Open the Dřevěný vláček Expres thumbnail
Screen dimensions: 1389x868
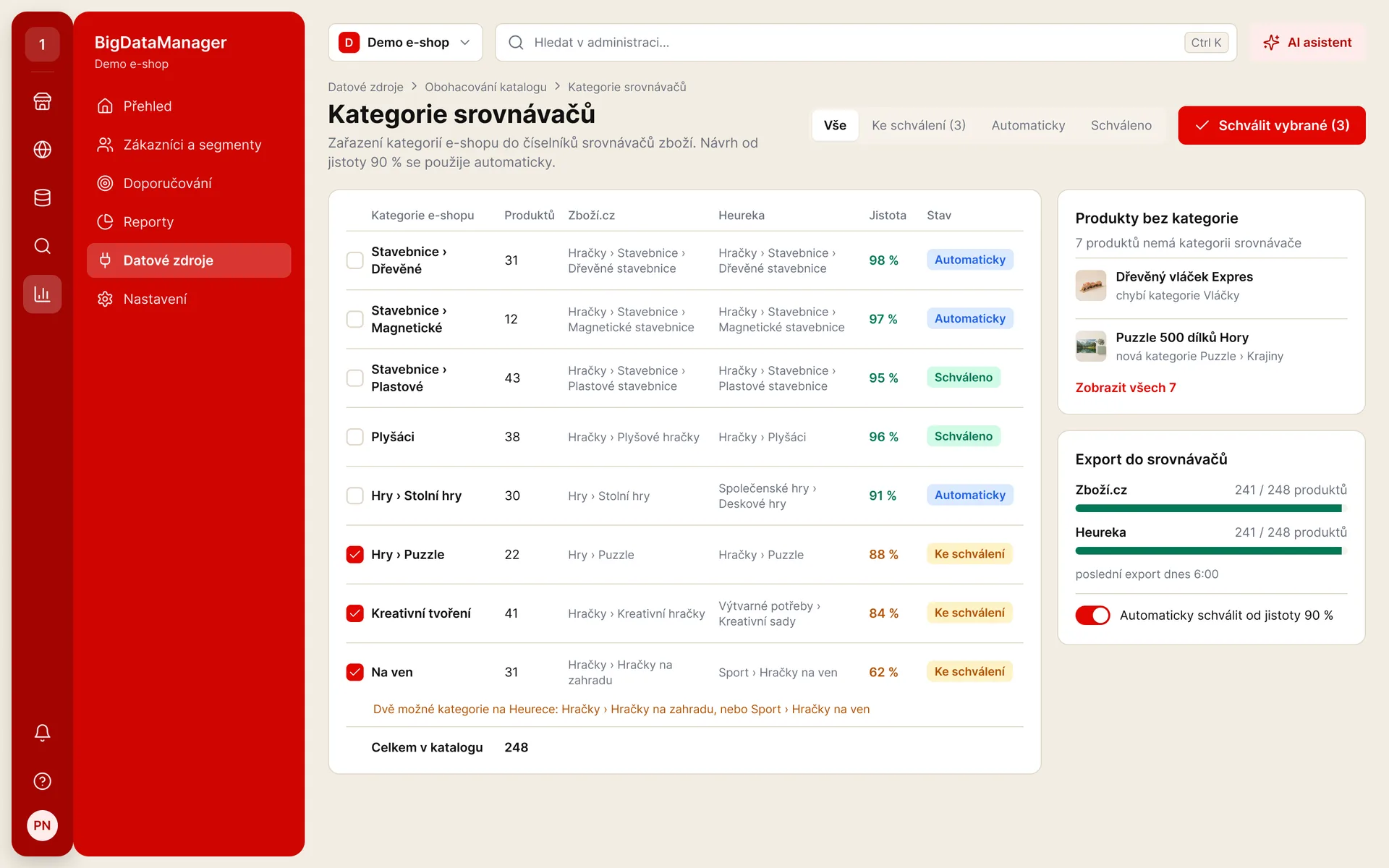pos(1090,286)
